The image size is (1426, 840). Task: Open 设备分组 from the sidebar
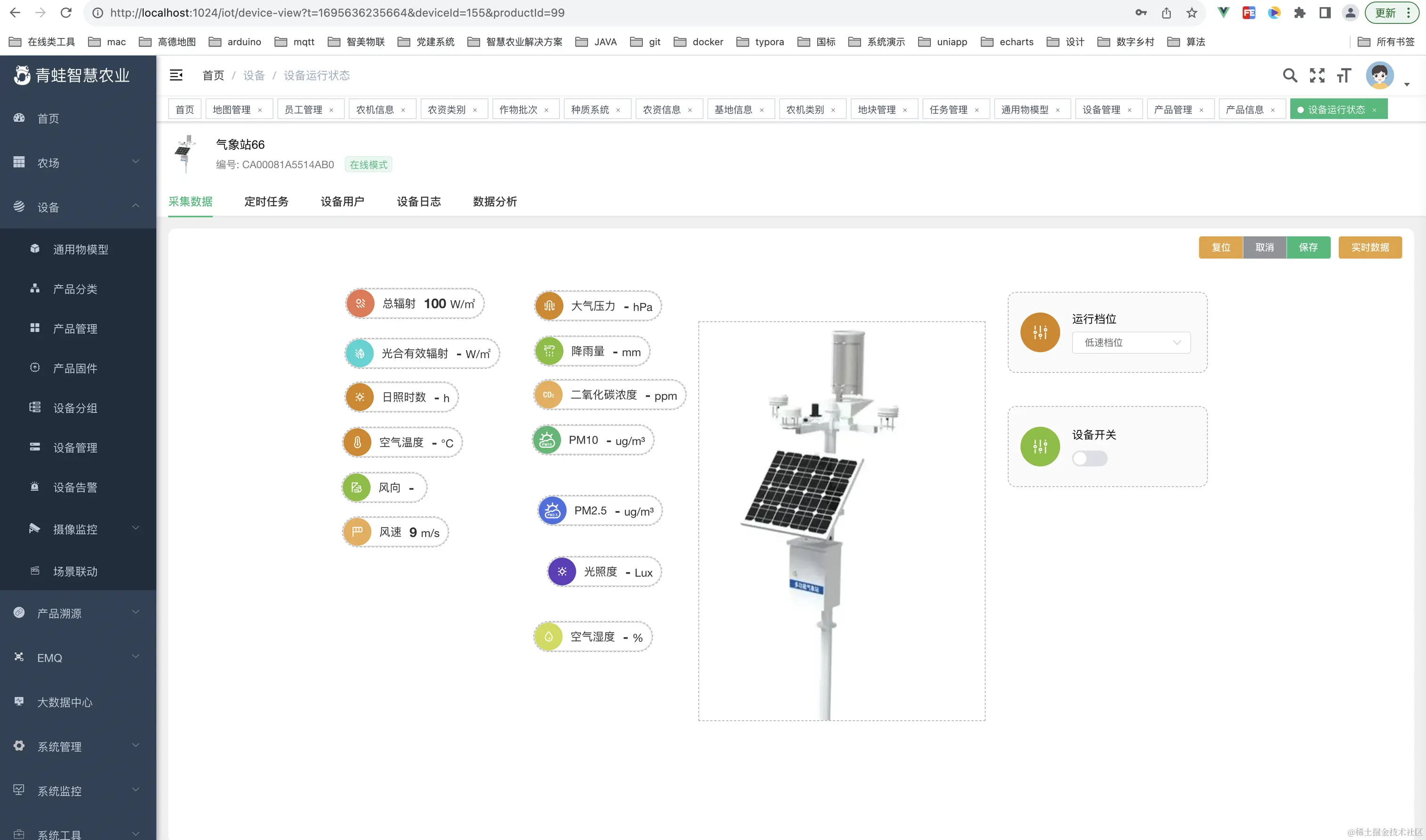pos(75,408)
